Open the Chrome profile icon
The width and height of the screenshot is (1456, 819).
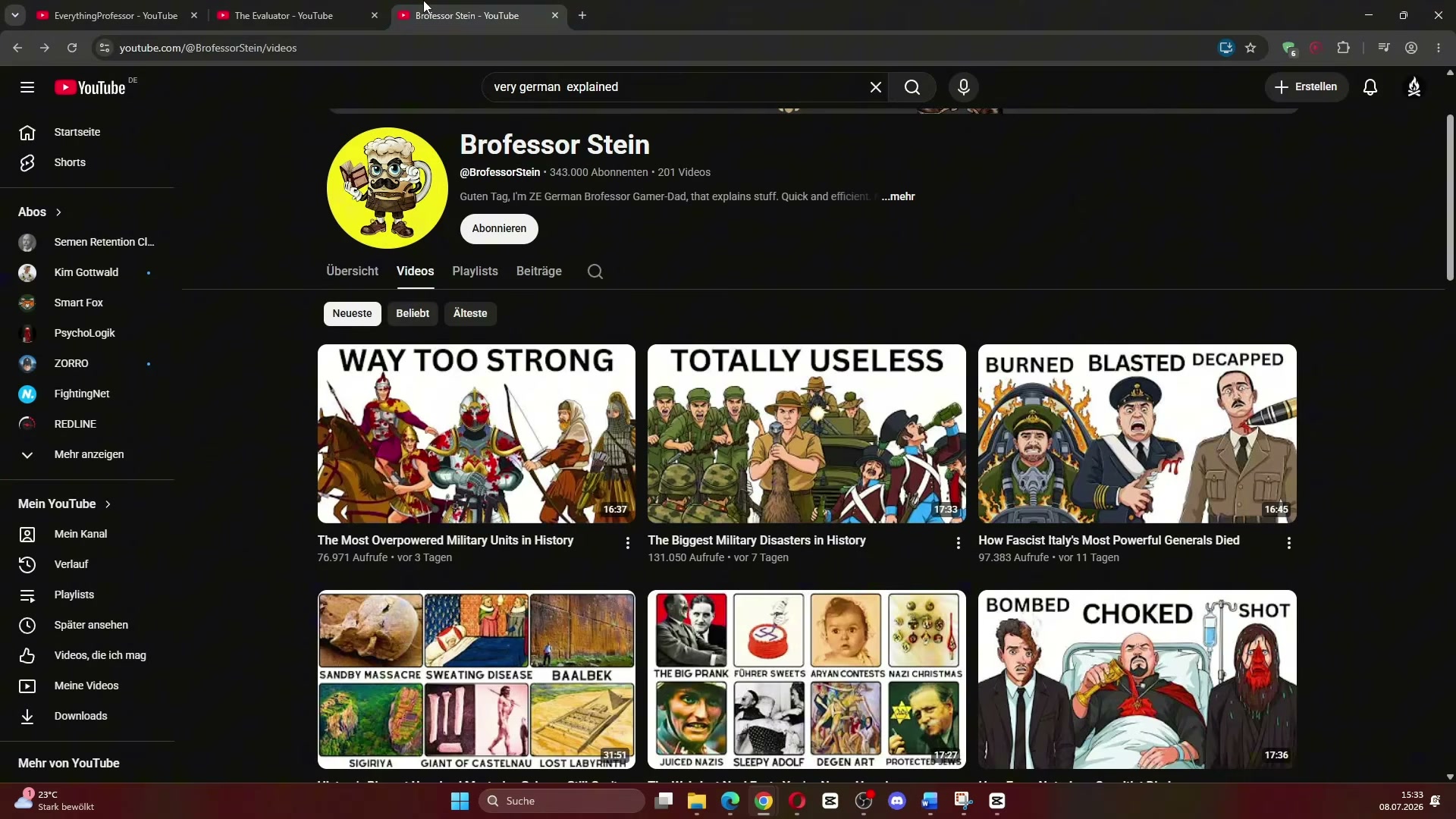click(1411, 48)
